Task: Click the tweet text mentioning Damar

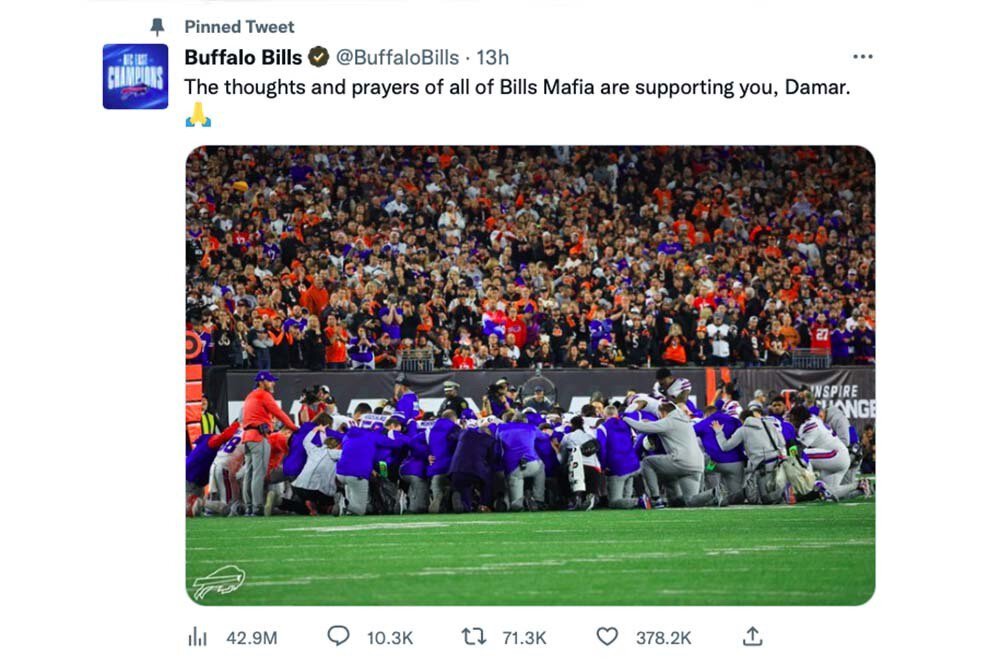Action: coord(517,87)
